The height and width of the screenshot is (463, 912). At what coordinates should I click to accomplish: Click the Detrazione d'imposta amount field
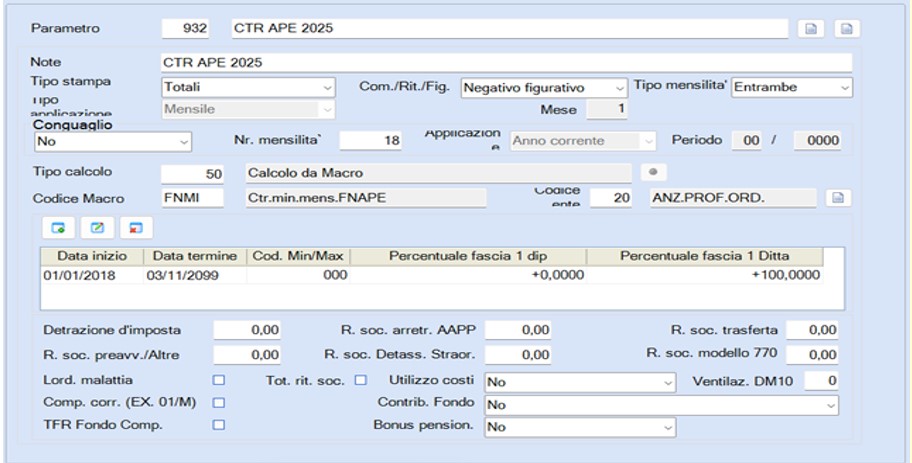247,330
